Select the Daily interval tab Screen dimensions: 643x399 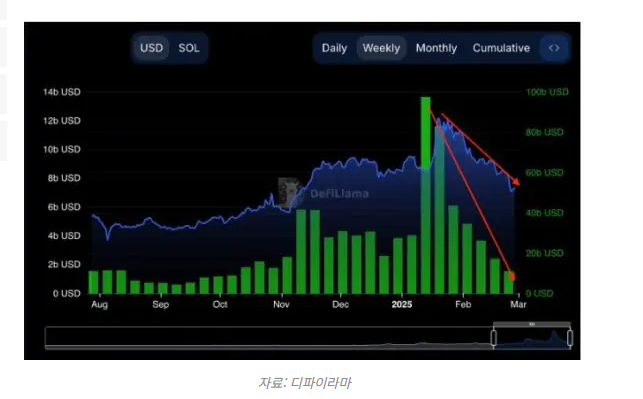tap(334, 48)
